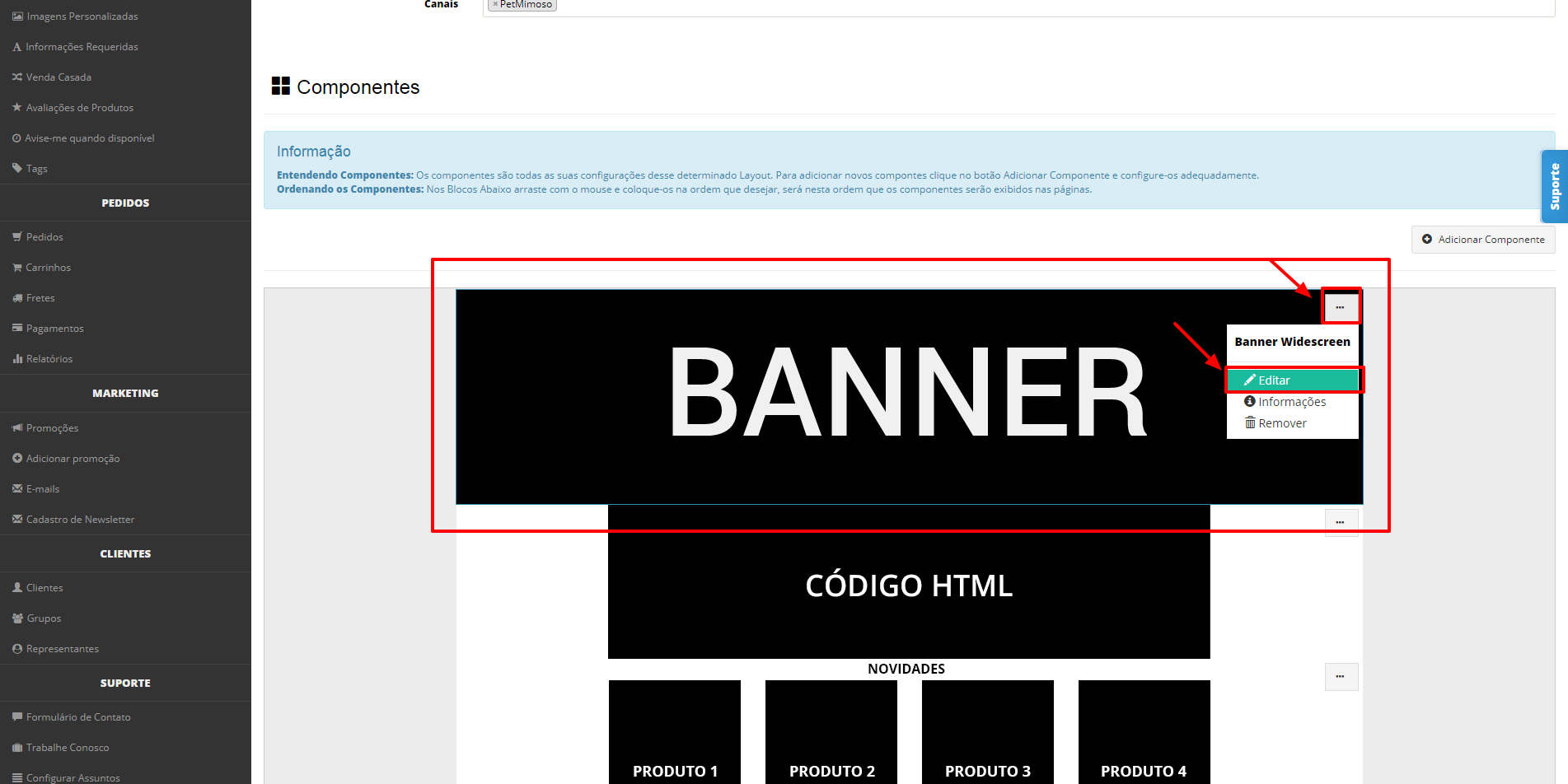The image size is (1568, 784).
Task: Click the card icon beside Pagamentos
Action: point(17,329)
